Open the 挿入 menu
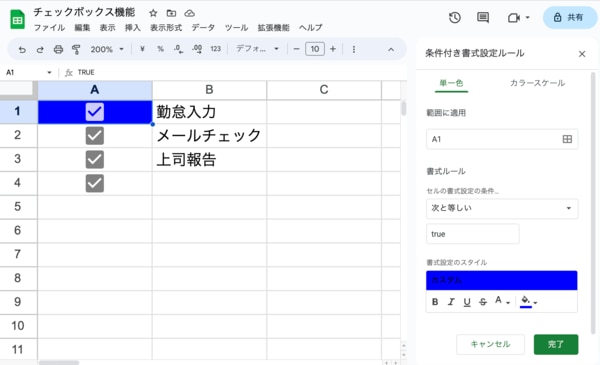 [x=132, y=28]
